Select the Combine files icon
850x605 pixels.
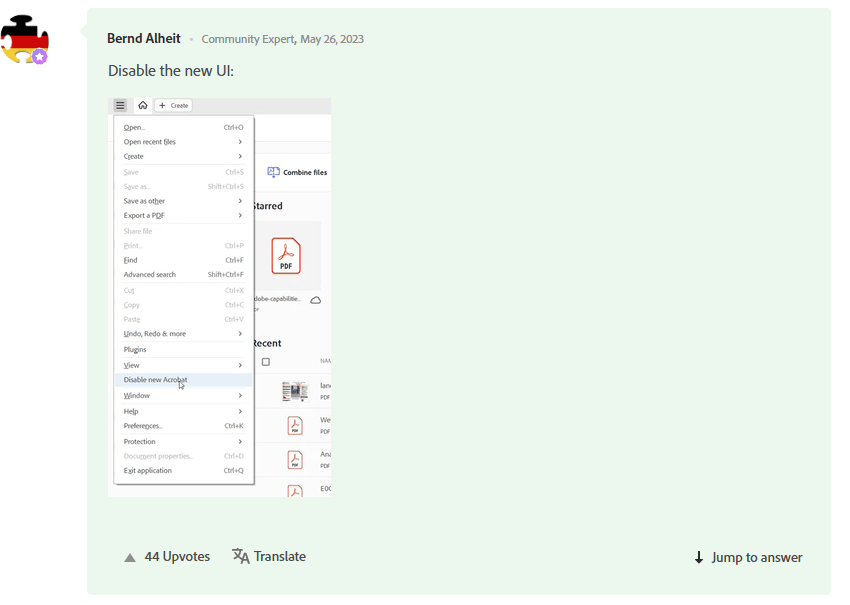273,172
